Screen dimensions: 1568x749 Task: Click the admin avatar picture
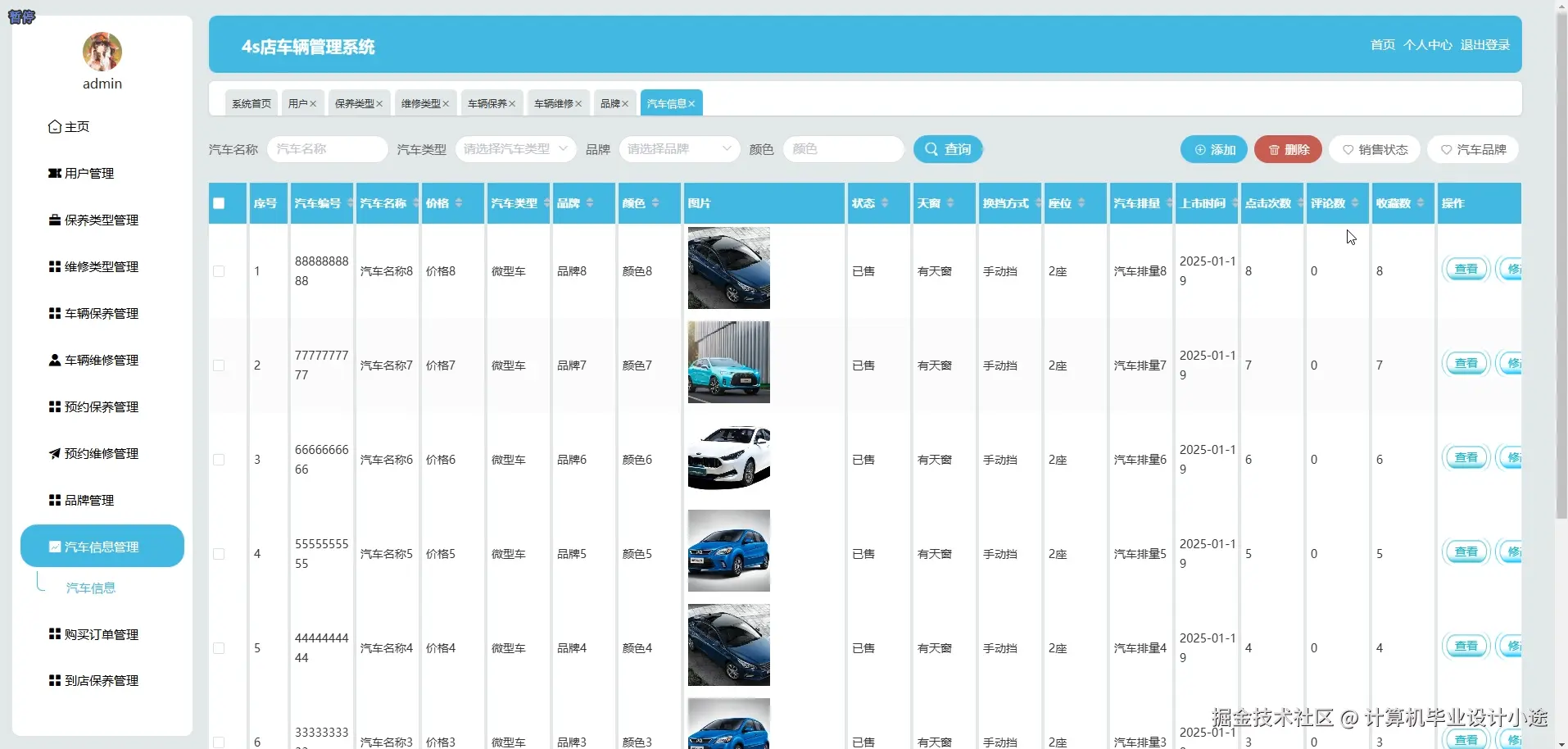[x=102, y=52]
